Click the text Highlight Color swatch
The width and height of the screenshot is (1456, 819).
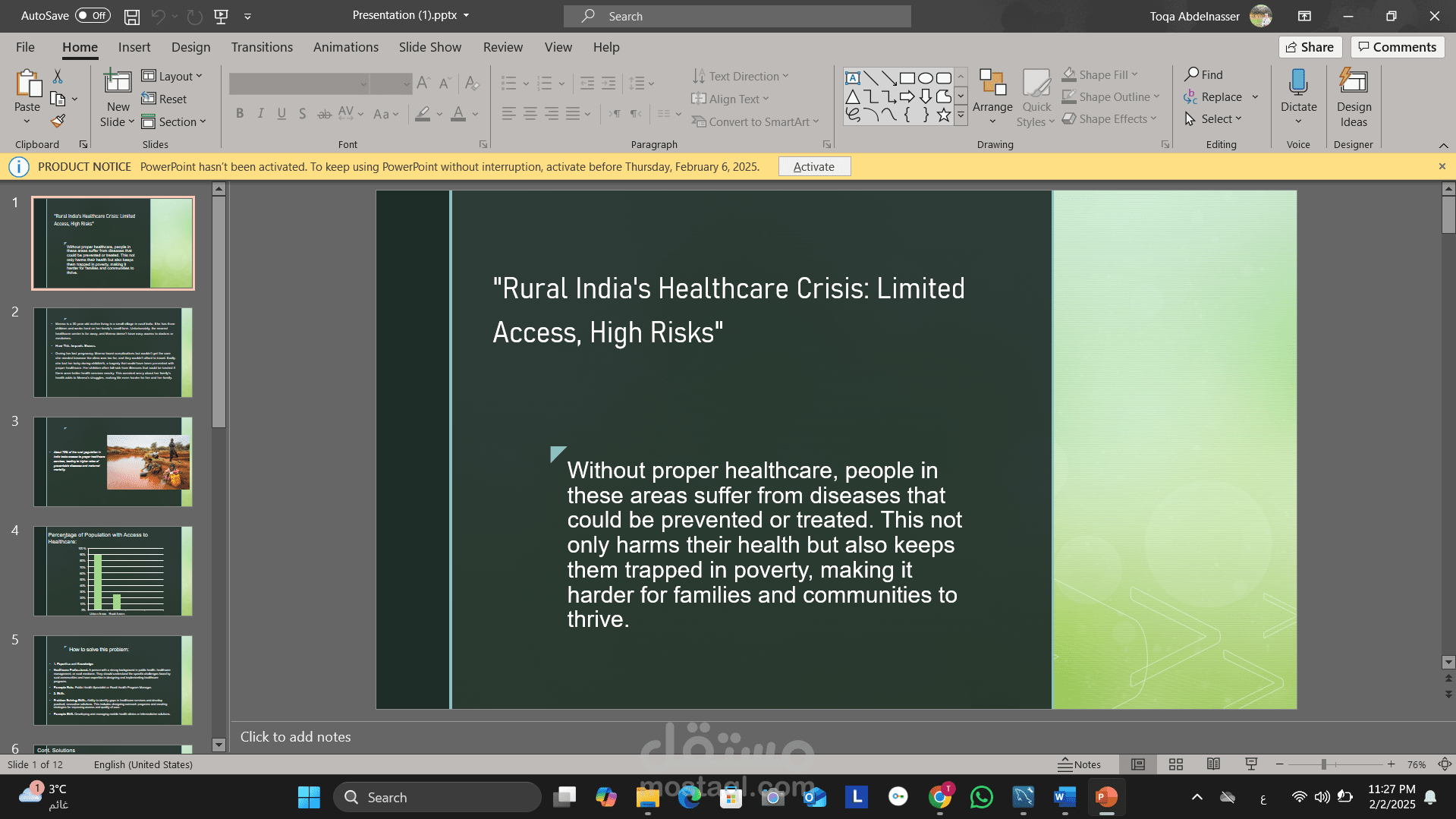423,114
